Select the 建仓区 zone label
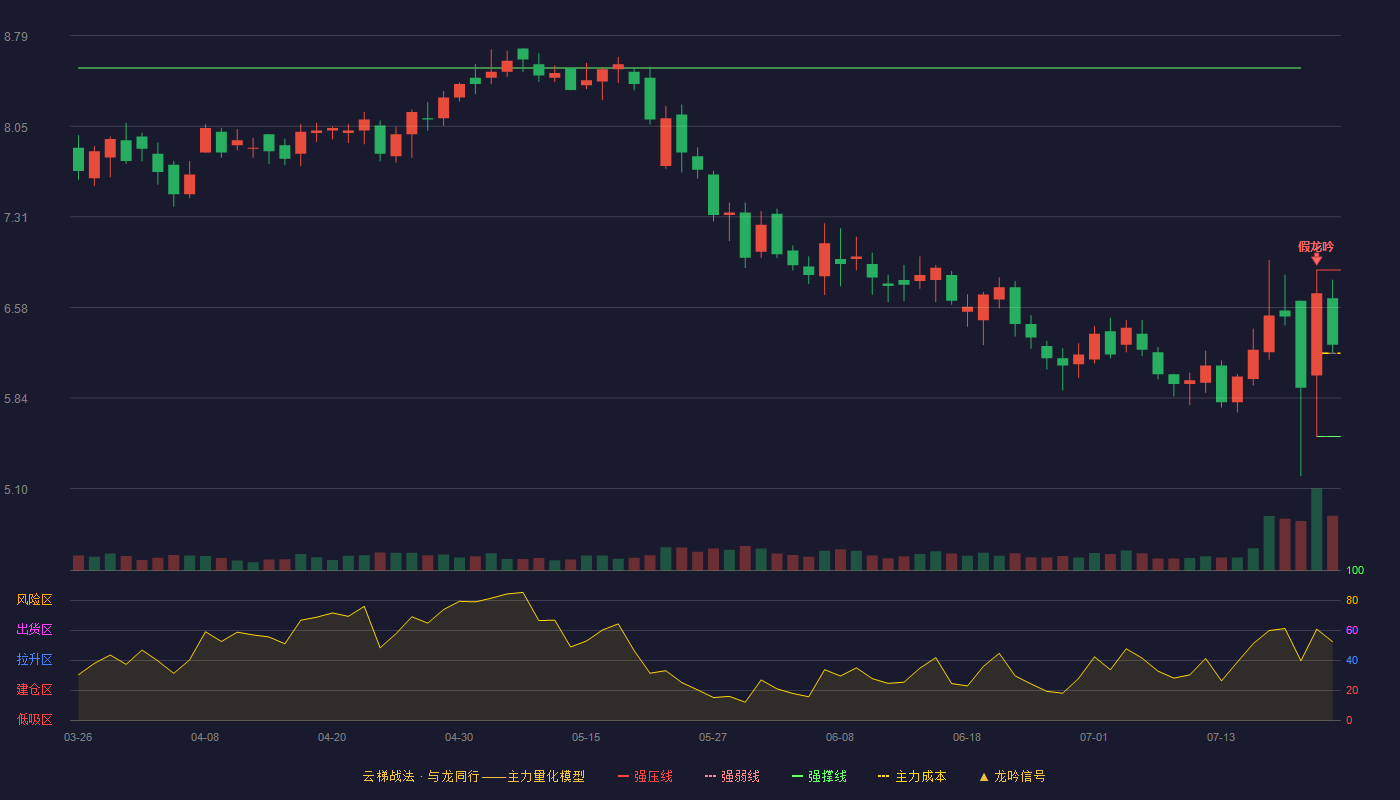The height and width of the screenshot is (800, 1400). coord(34,690)
